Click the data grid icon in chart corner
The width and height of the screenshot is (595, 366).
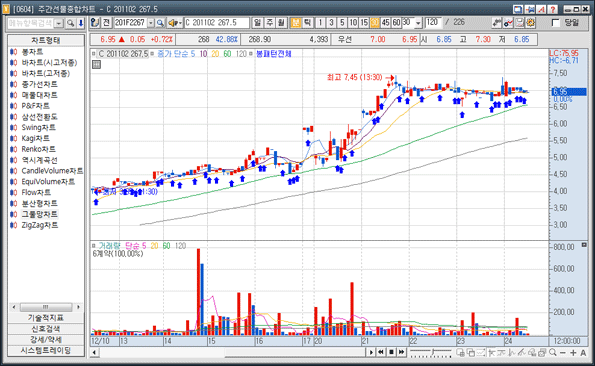pos(96,64)
